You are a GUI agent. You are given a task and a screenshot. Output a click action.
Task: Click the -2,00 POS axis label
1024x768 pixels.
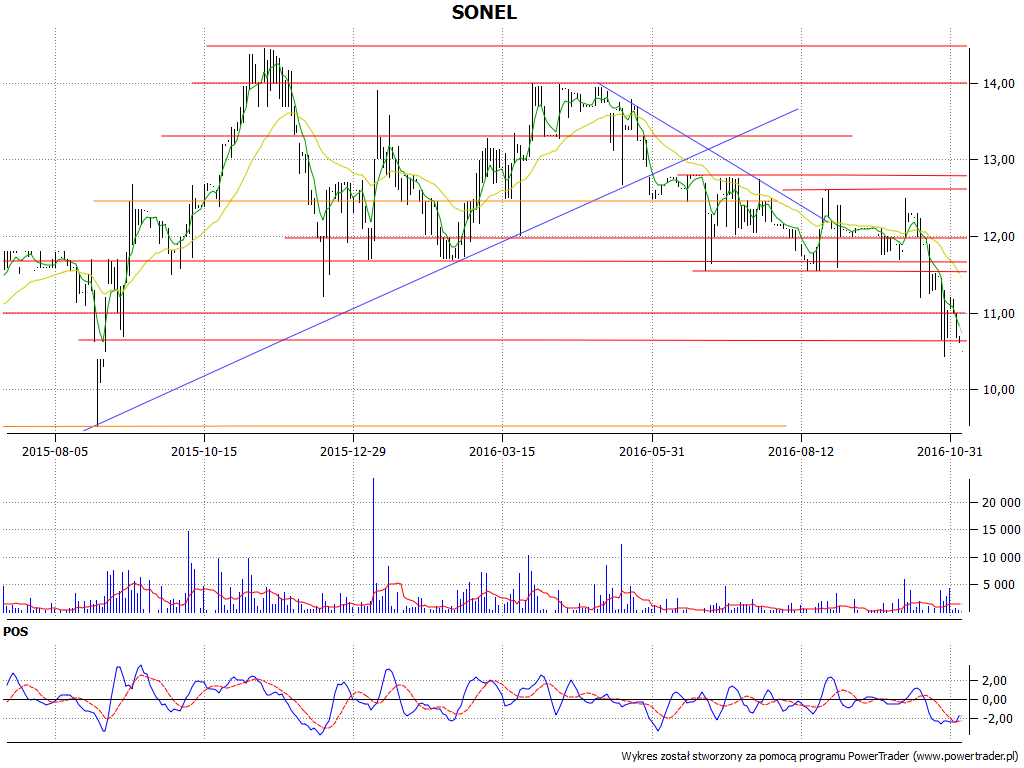click(993, 718)
